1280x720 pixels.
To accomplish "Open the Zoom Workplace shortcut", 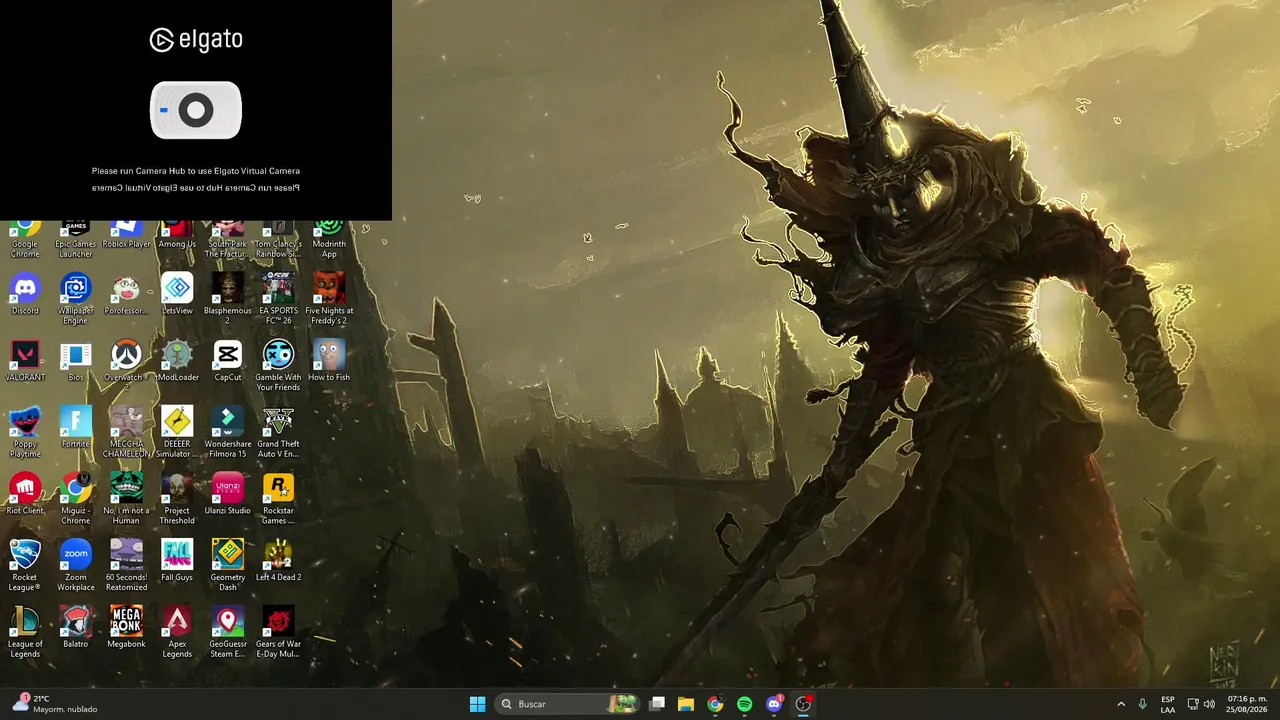I will pos(75,565).
